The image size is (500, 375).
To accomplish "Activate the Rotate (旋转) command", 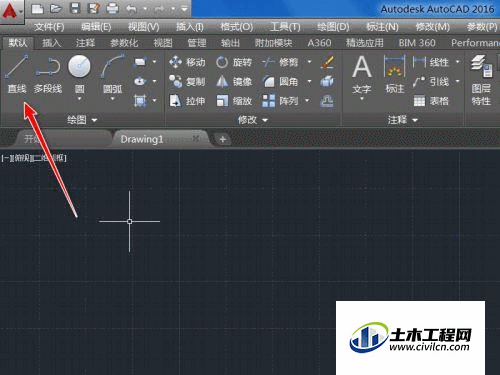I will click(233, 62).
